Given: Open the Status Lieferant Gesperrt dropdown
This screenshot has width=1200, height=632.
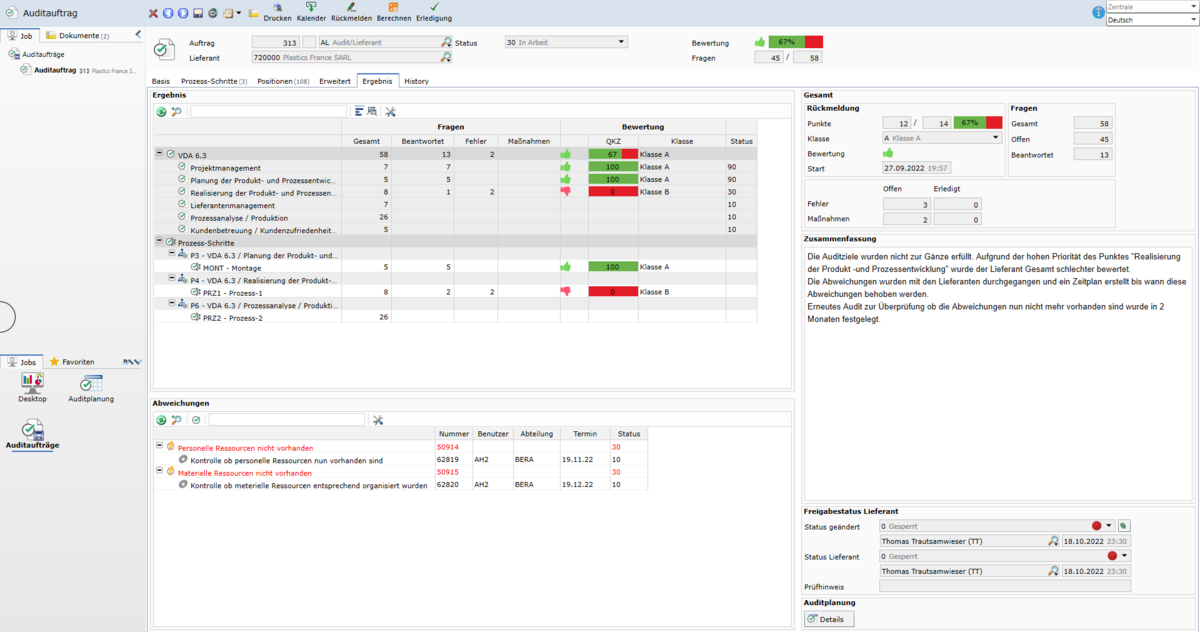Looking at the screenshot, I should point(1125,556).
